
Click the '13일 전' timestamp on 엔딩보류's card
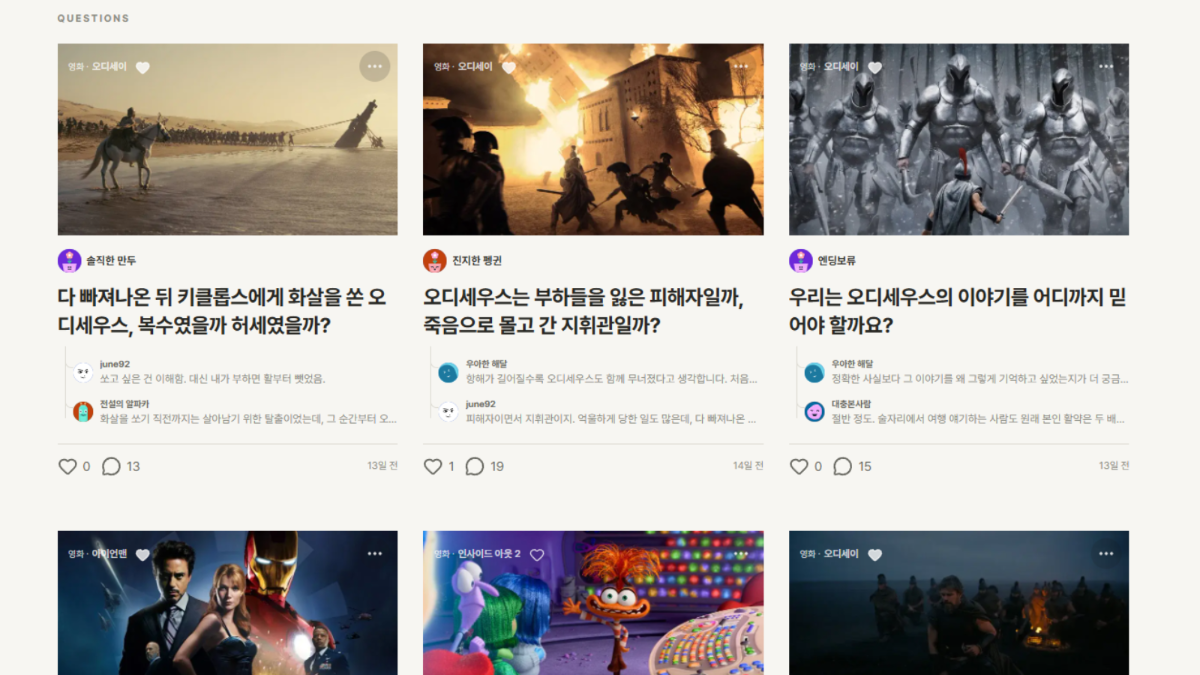(1114, 466)
